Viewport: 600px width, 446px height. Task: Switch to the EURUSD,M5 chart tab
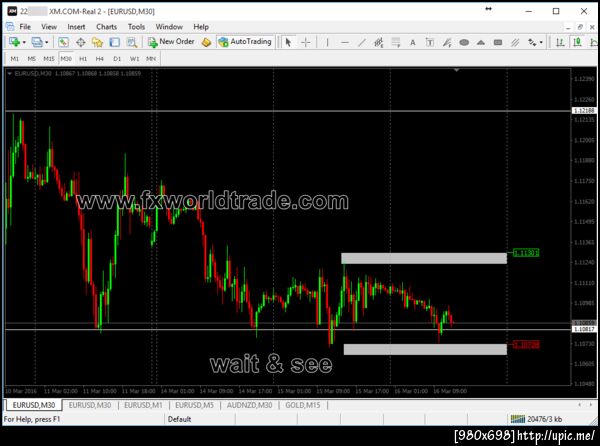point(194,405)
